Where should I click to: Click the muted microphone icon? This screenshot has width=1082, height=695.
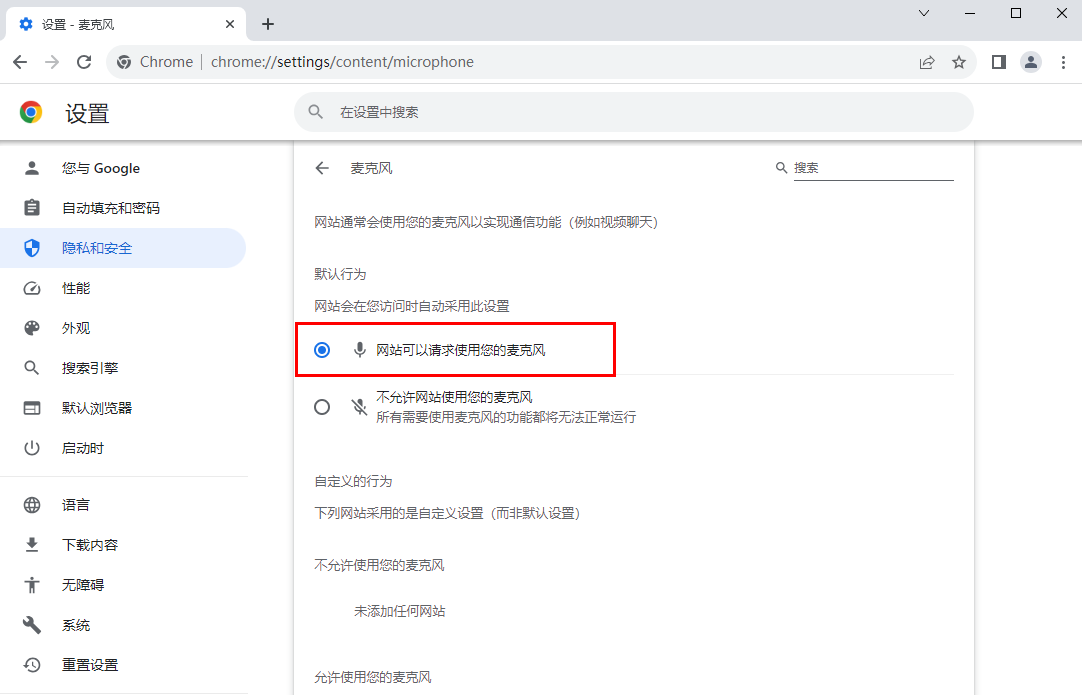pyautogui.click(x=360, y=407)
